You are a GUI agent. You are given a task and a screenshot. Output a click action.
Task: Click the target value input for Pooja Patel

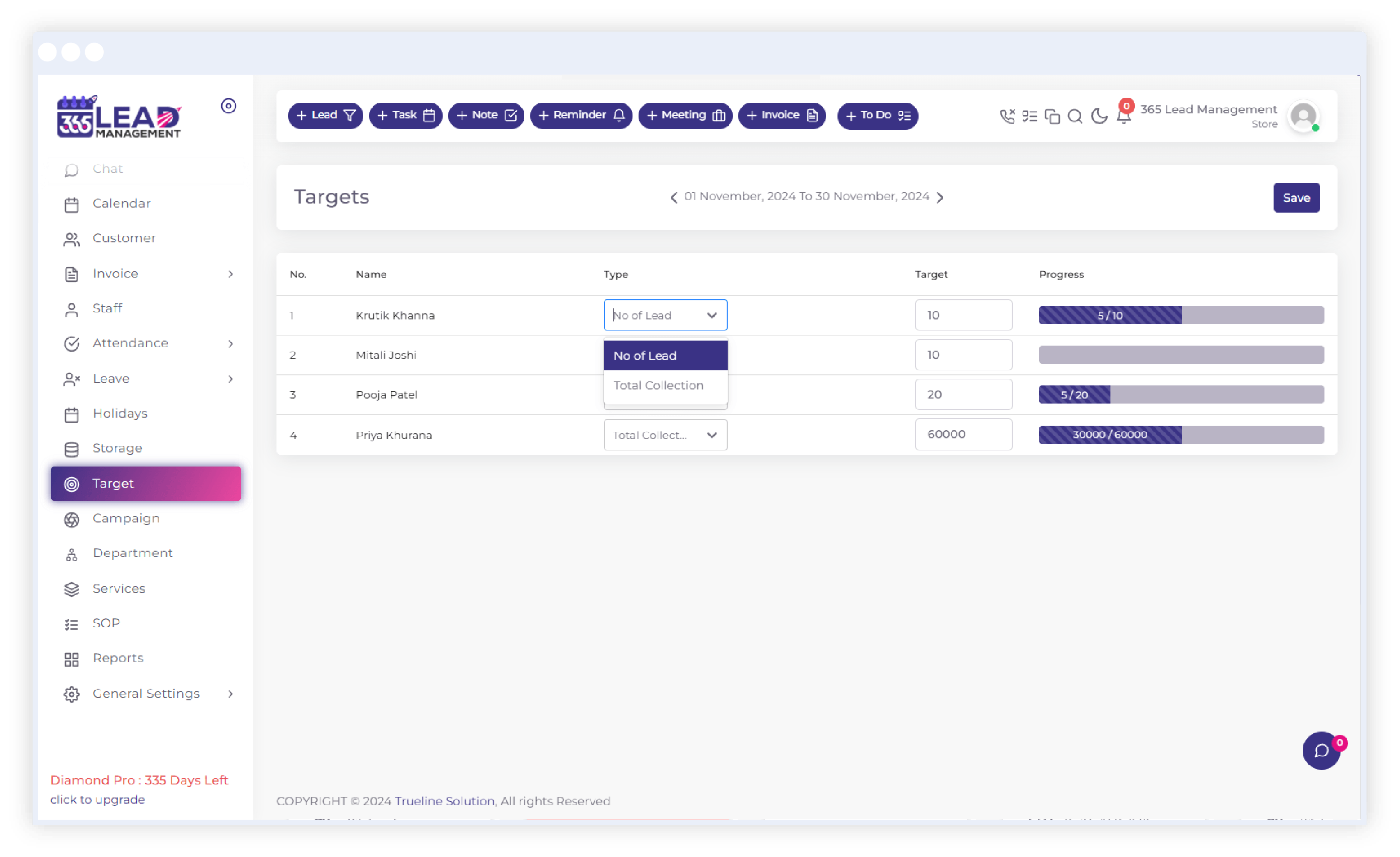point(963,394)
